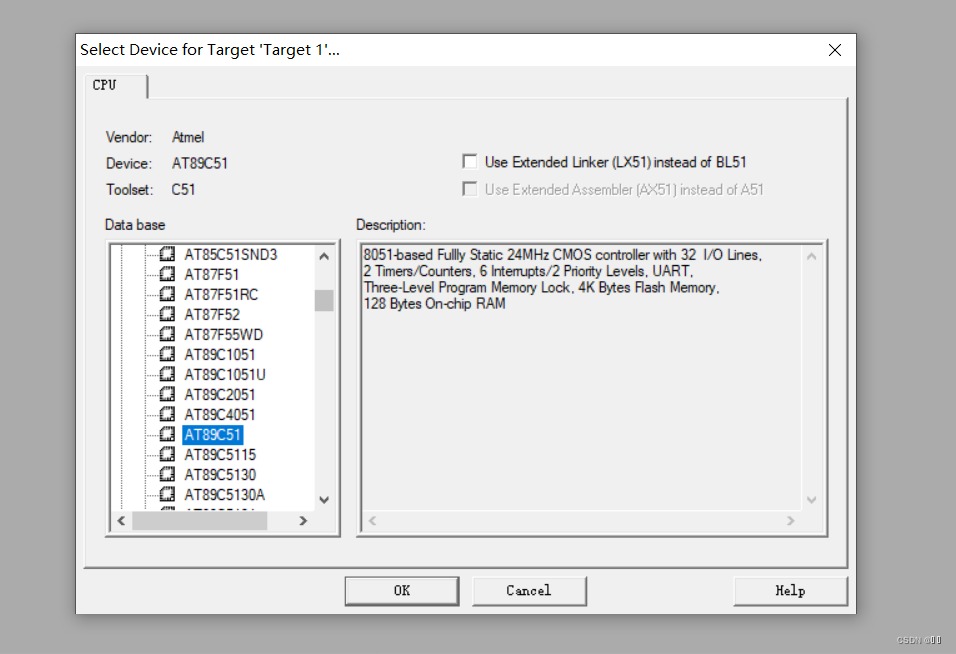The width and height of the screenshot is (956, 654).
Task: Click the chip icon beside AT87F52
Action: 167,315
